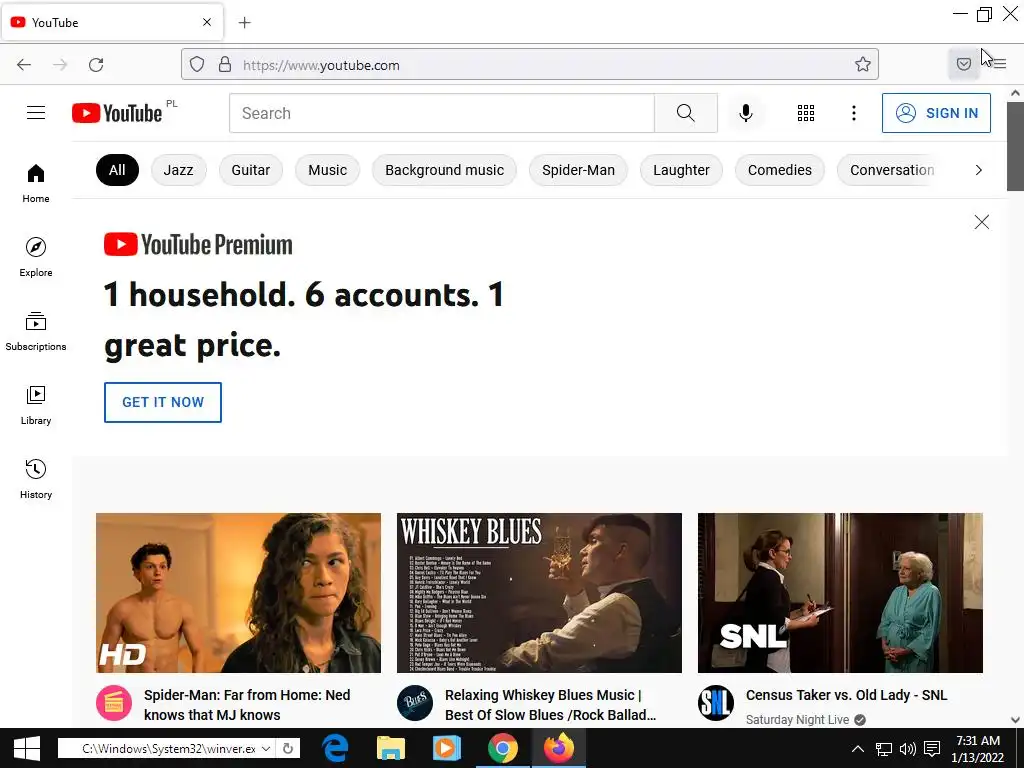Click the search magnifier button

[x=686, y=113]
